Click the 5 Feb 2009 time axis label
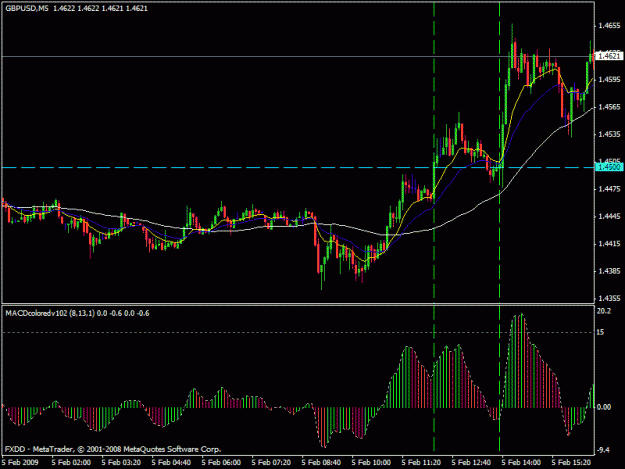The width and height of the screenshot is (625, 469). point(20,462)
